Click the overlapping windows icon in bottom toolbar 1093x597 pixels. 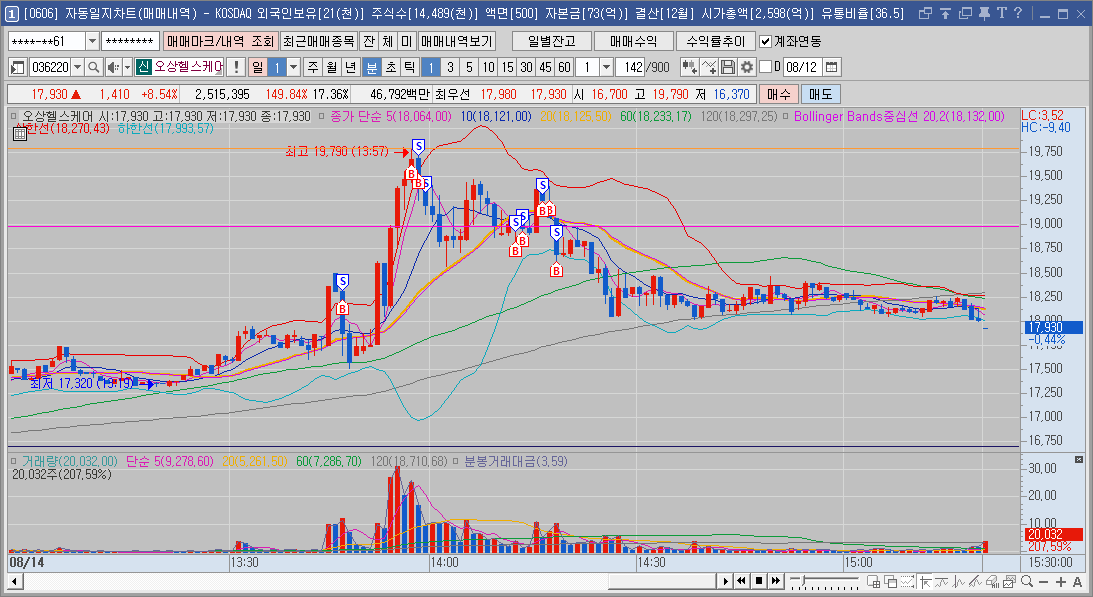click(x=890, y=582)
